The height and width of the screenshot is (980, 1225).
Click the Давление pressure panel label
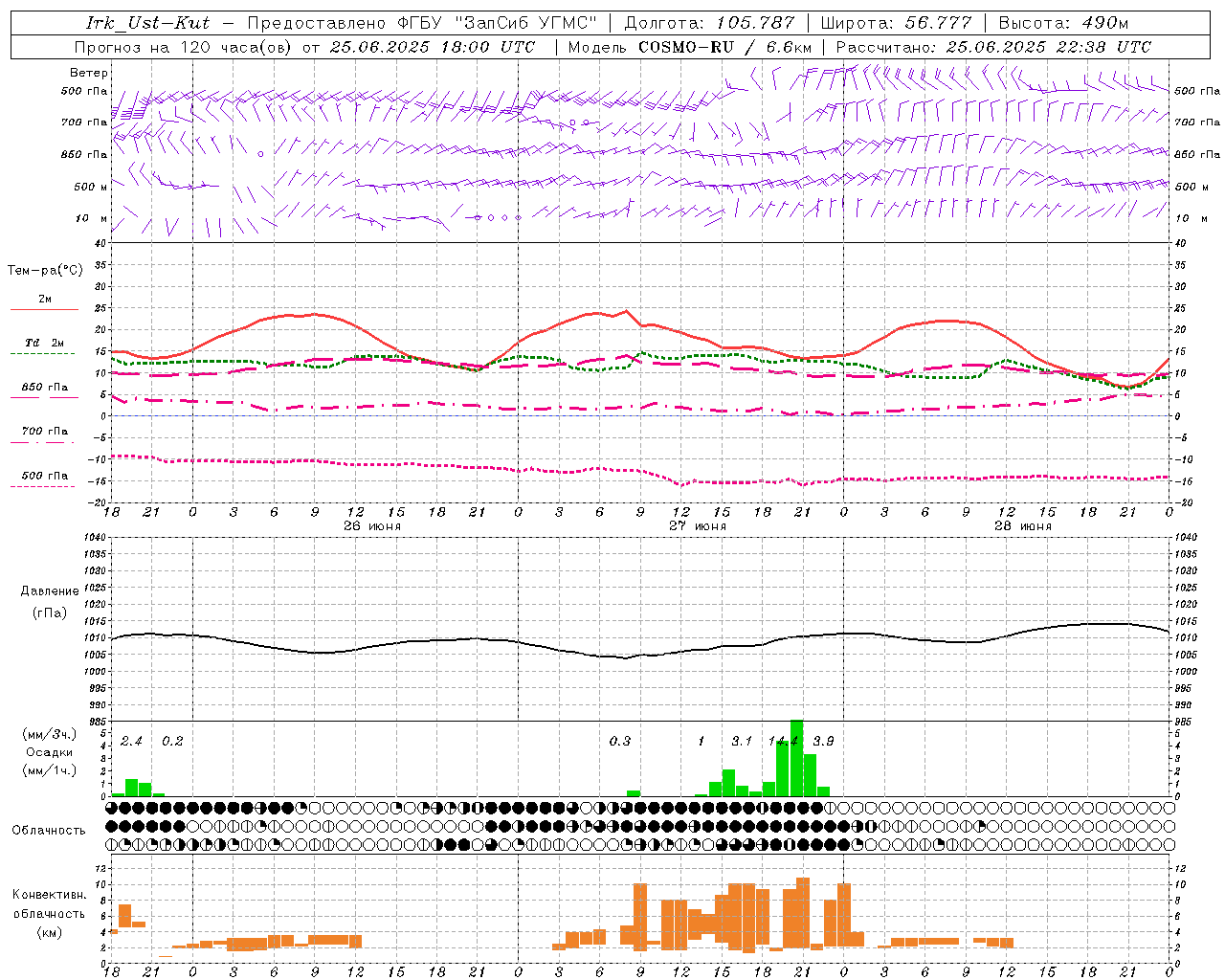[50, 591]
